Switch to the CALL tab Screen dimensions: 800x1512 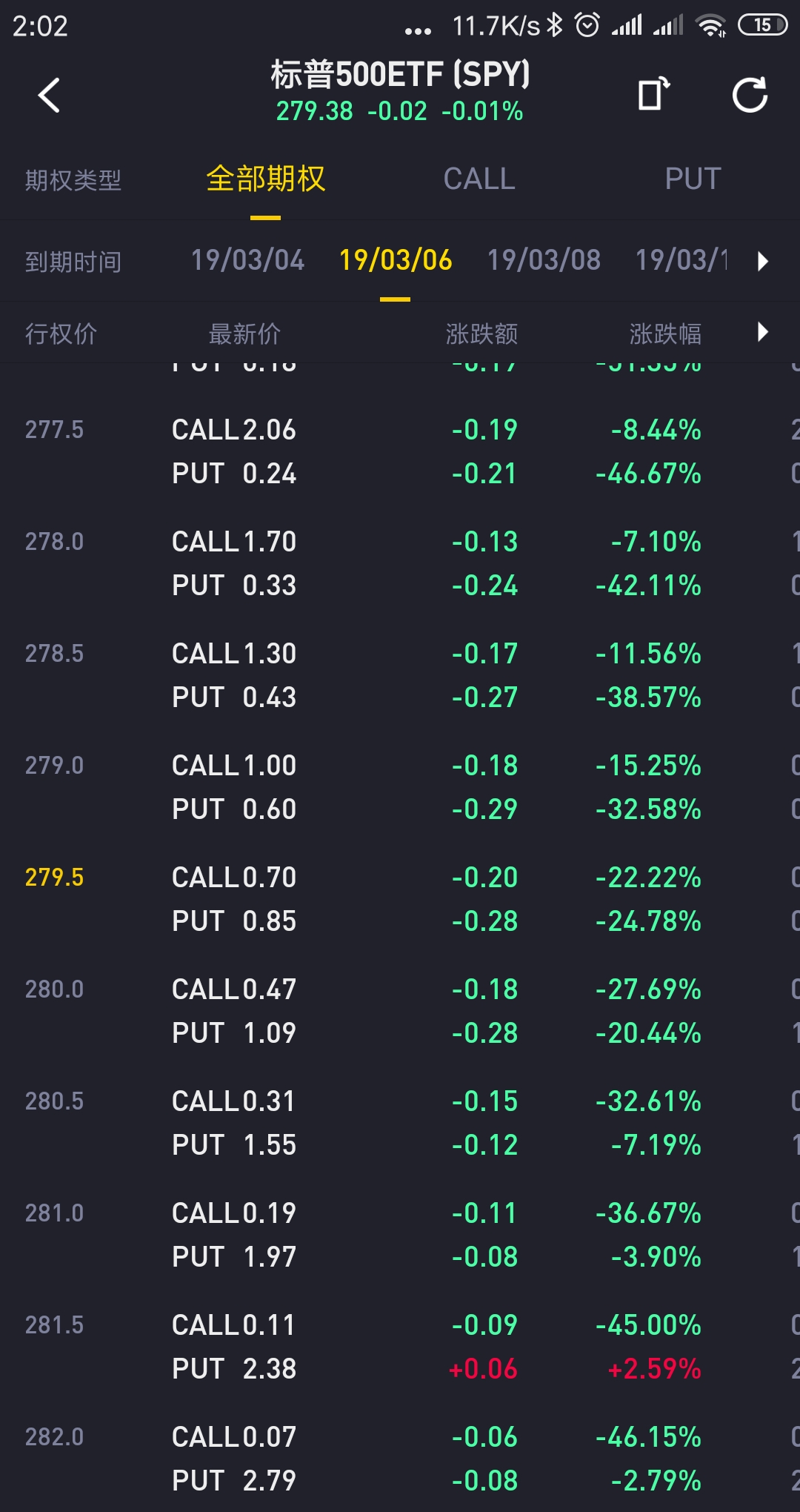[479, 179]
